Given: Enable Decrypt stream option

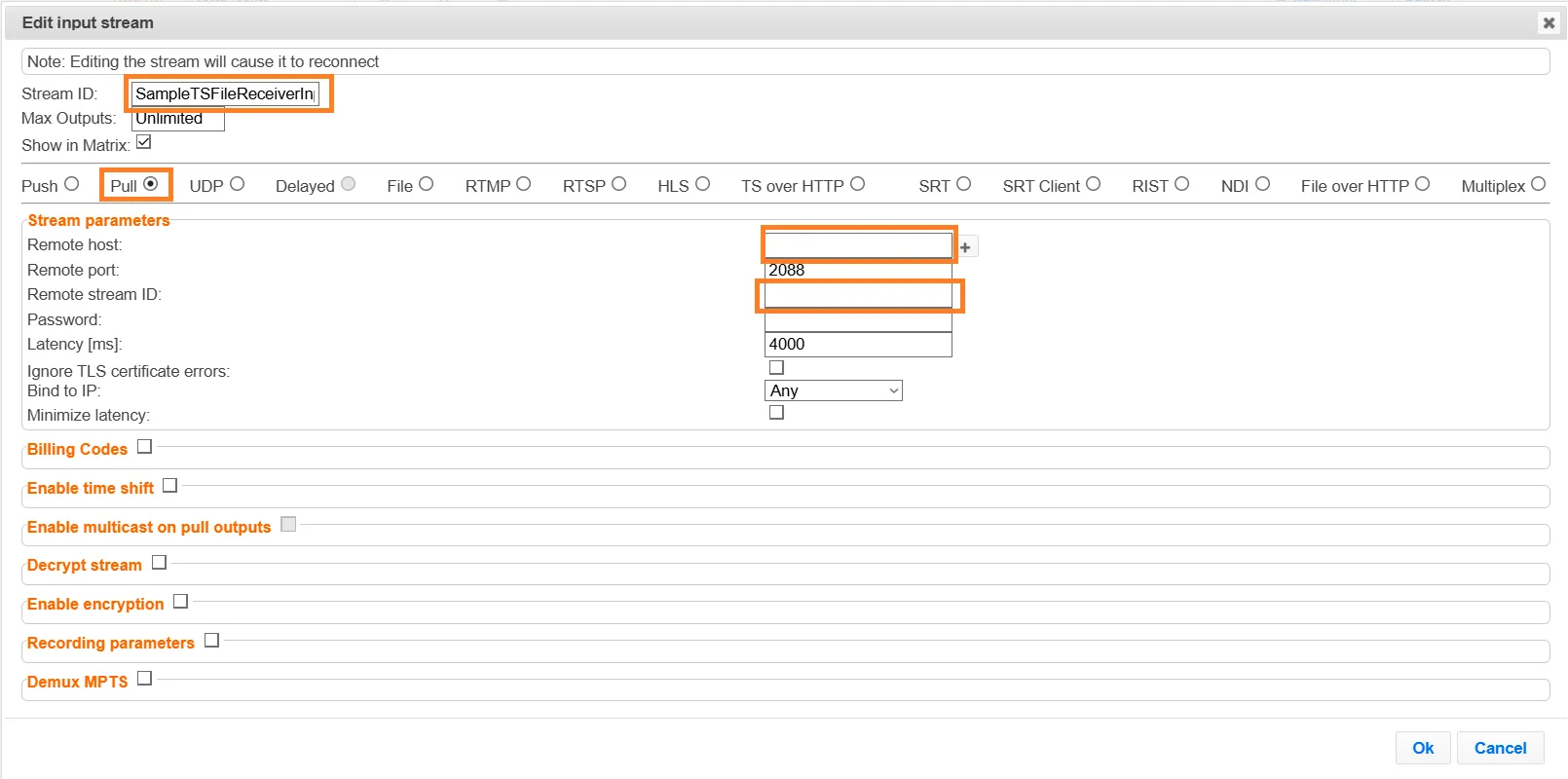Looking at the screenshot, I should pyautogui.click(x=159, y=563).
